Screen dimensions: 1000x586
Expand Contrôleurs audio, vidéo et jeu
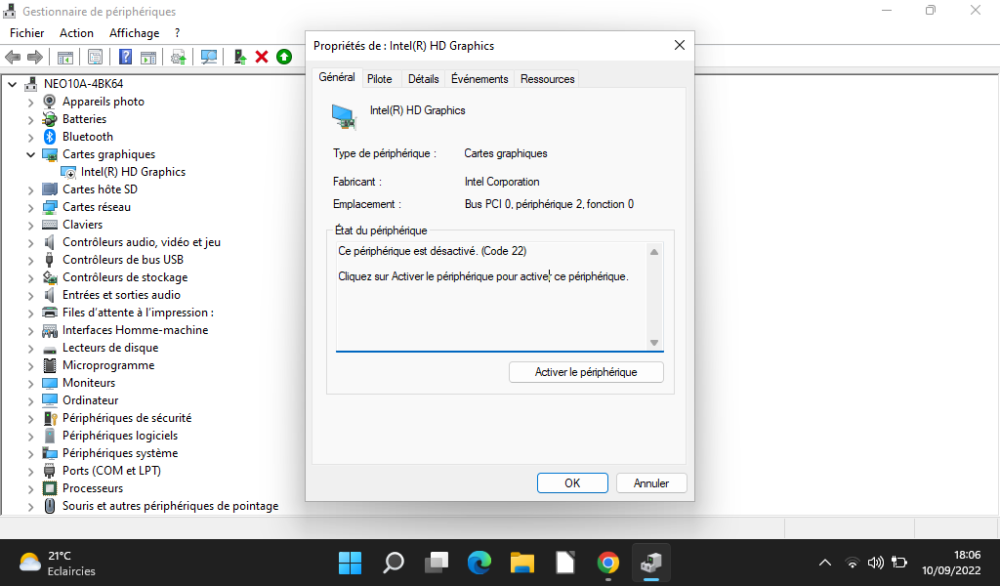[31, 242]
